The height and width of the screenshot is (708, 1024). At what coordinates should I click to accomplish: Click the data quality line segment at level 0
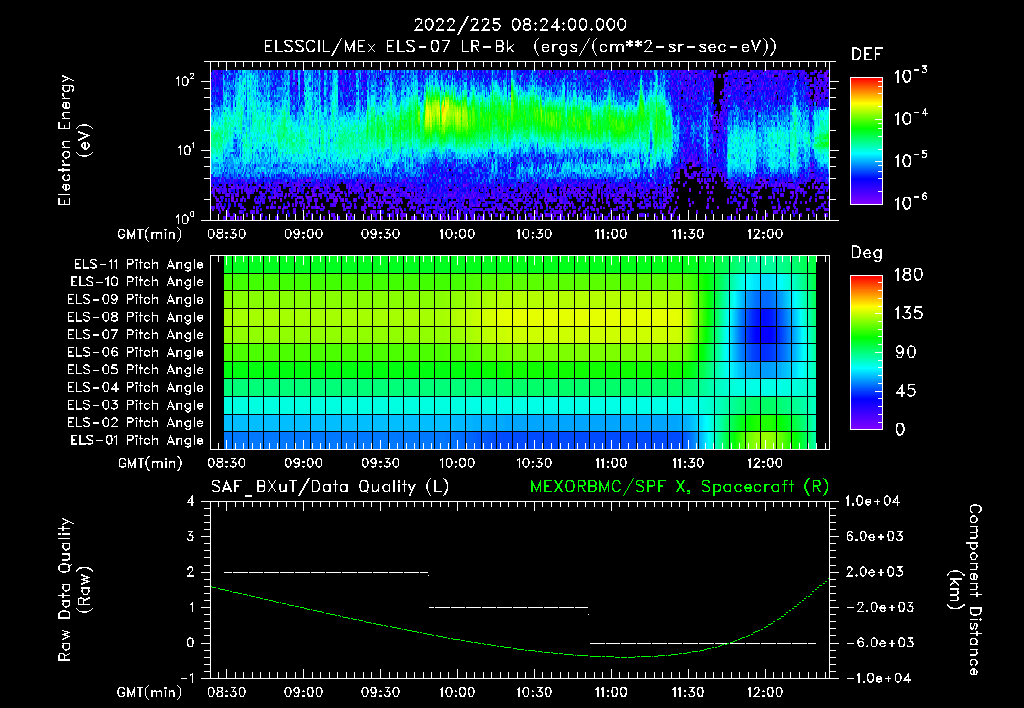[703, 643]
